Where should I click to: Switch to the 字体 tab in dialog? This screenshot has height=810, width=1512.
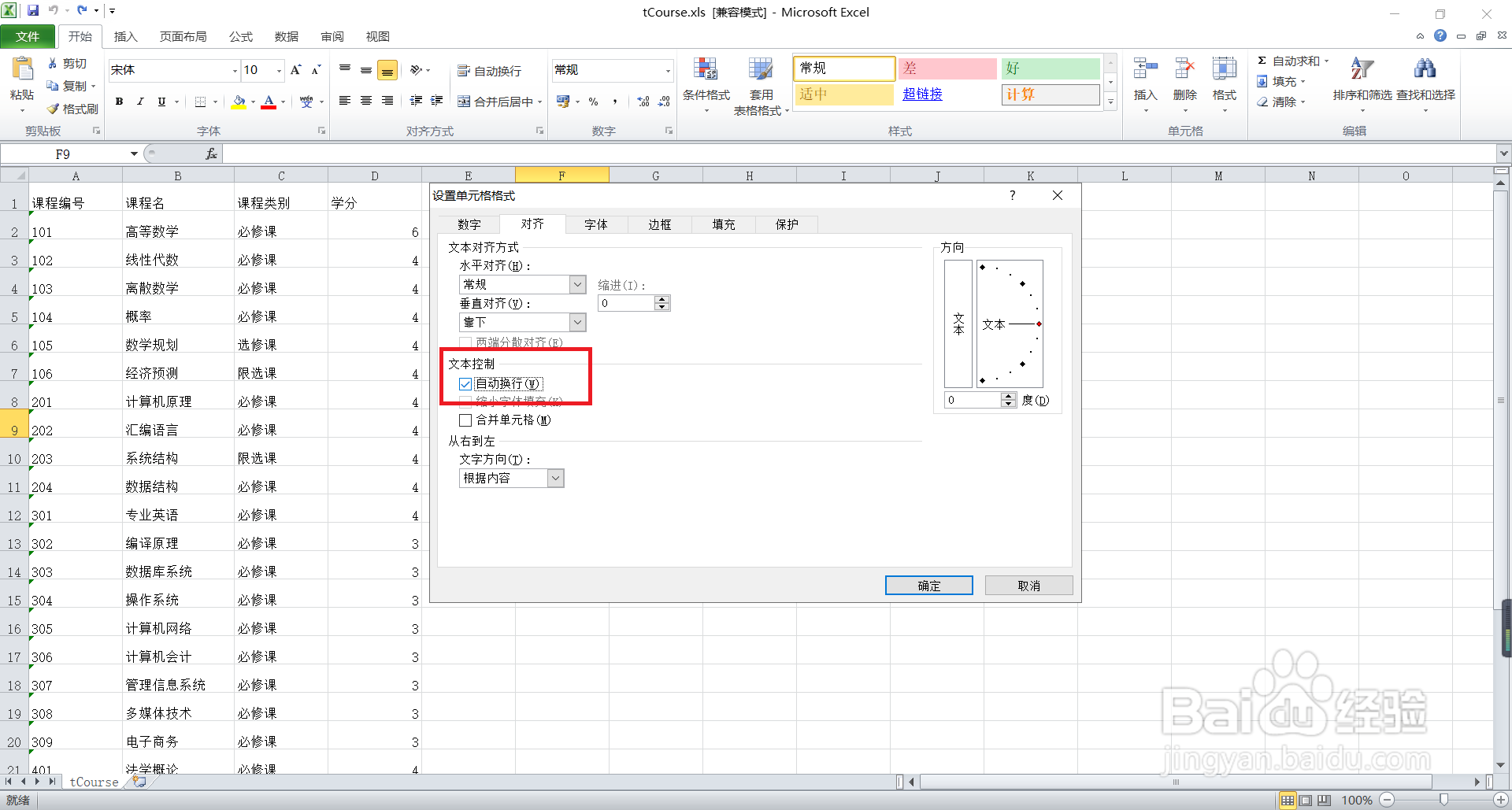point(596,225)
